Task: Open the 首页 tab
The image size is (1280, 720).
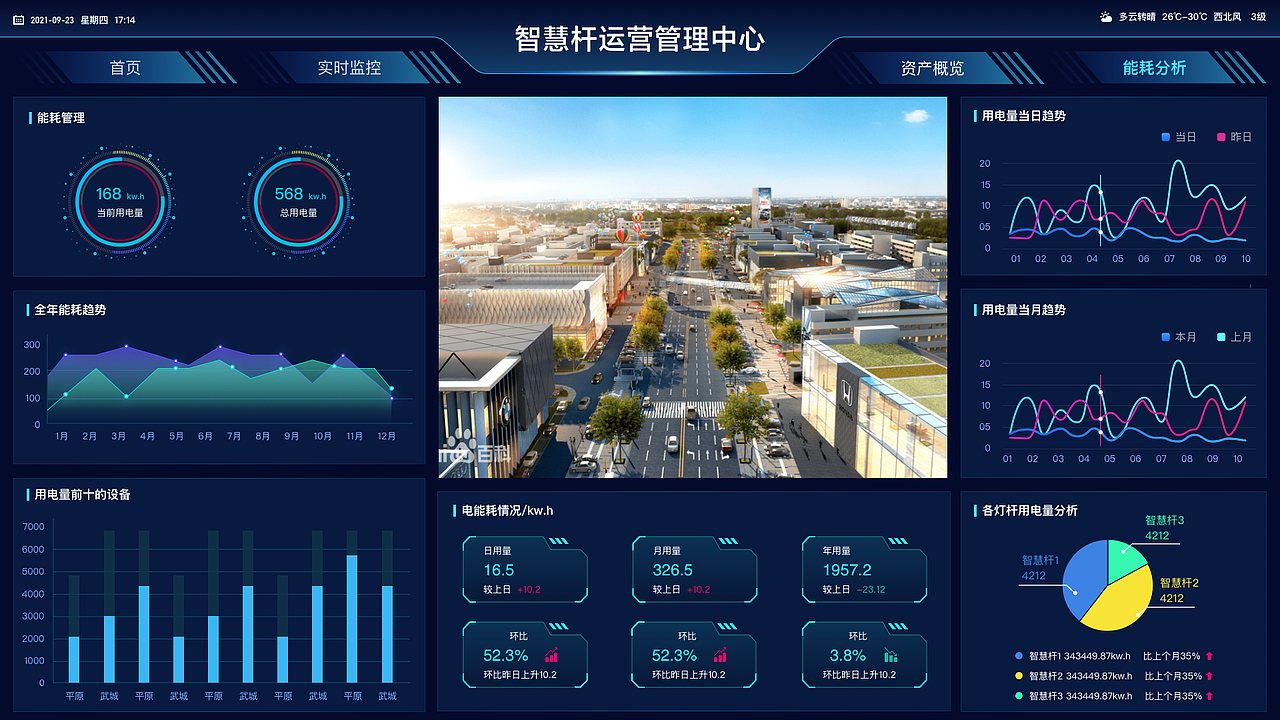Action: tap(125, 68)
